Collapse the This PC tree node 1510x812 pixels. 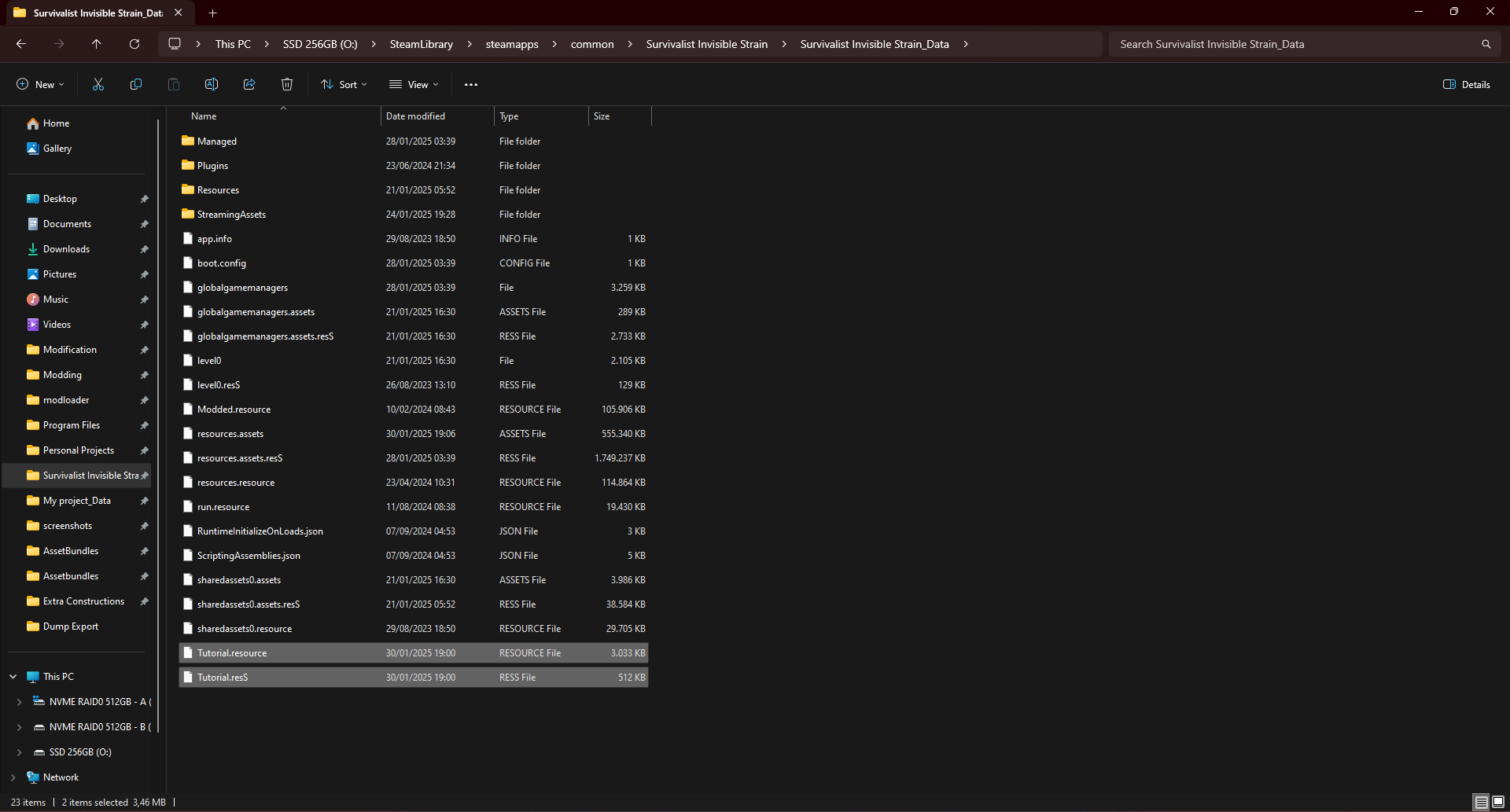13,677
